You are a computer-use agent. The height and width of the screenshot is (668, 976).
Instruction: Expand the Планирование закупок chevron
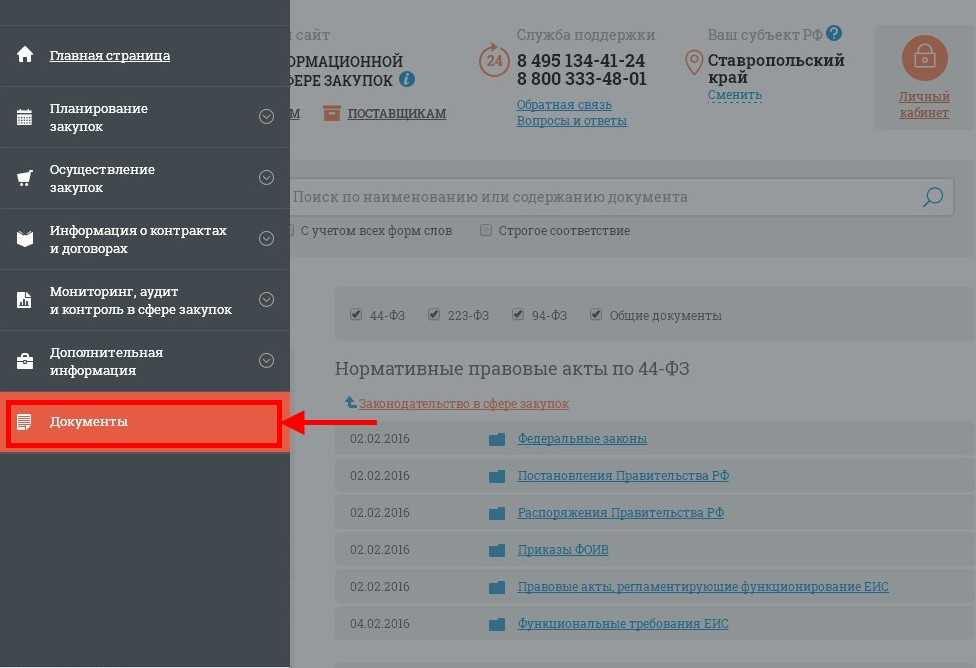tap(266, 117)
